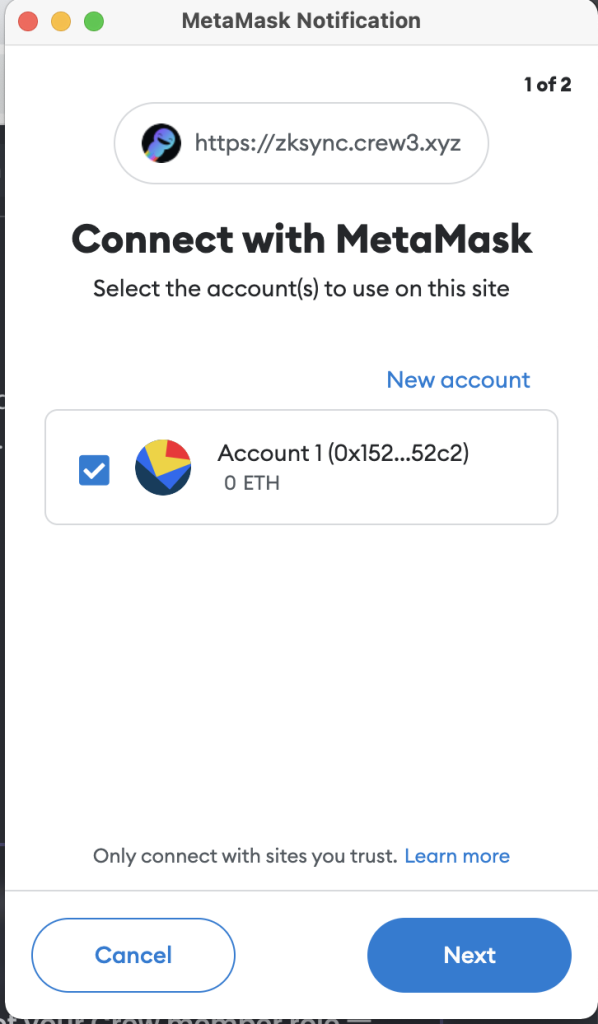Proceed with the Next button
This screenshot has height=1024, width=598.
point(469,955)
